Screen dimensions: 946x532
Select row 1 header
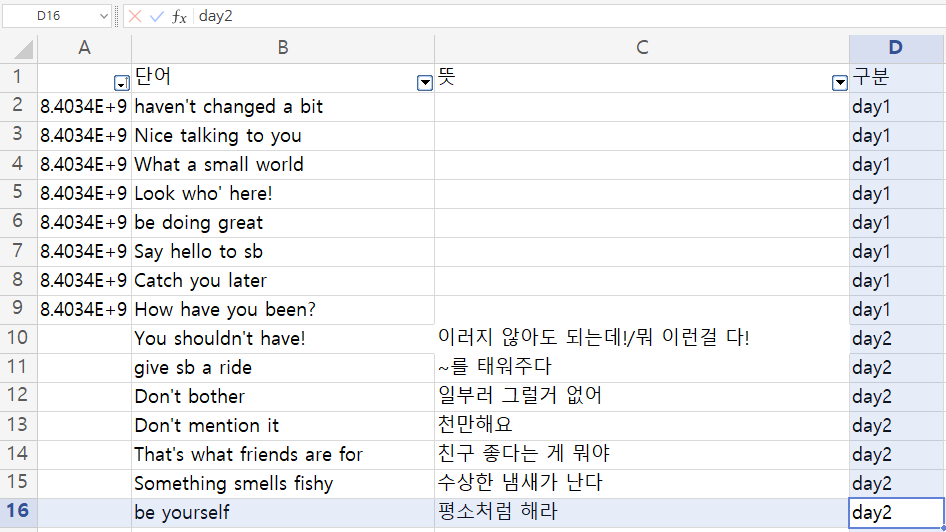pyautogui.click(x=18, y=77)
